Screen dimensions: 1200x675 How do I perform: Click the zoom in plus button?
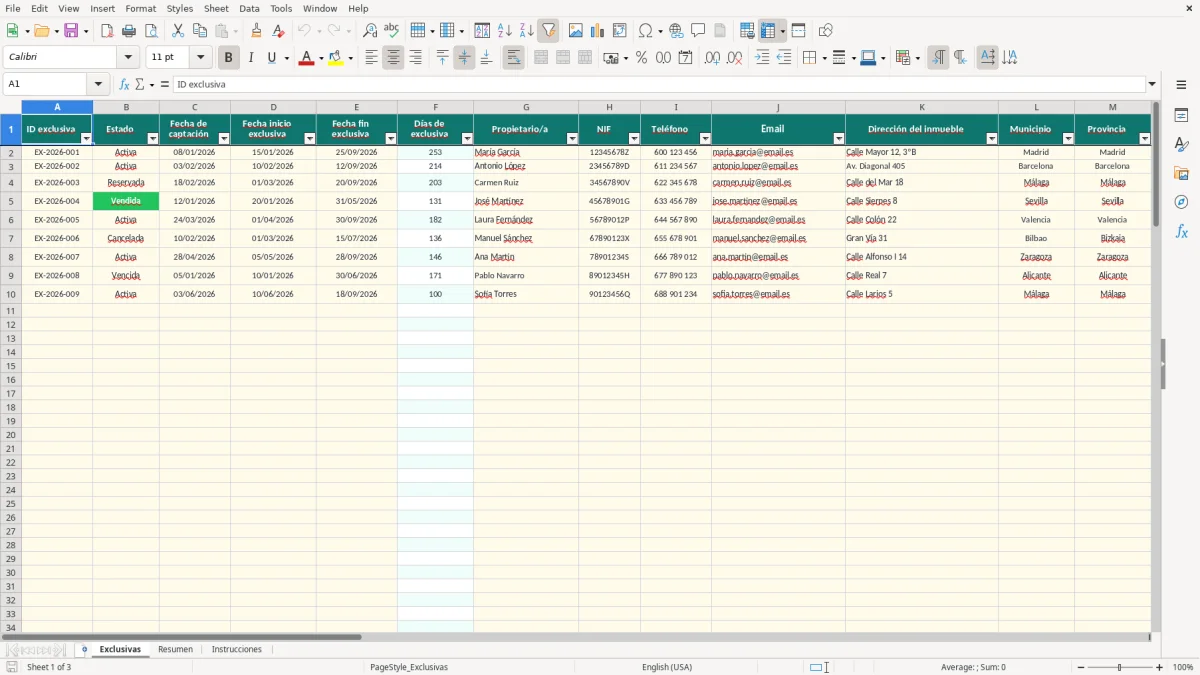(1160, 667)
